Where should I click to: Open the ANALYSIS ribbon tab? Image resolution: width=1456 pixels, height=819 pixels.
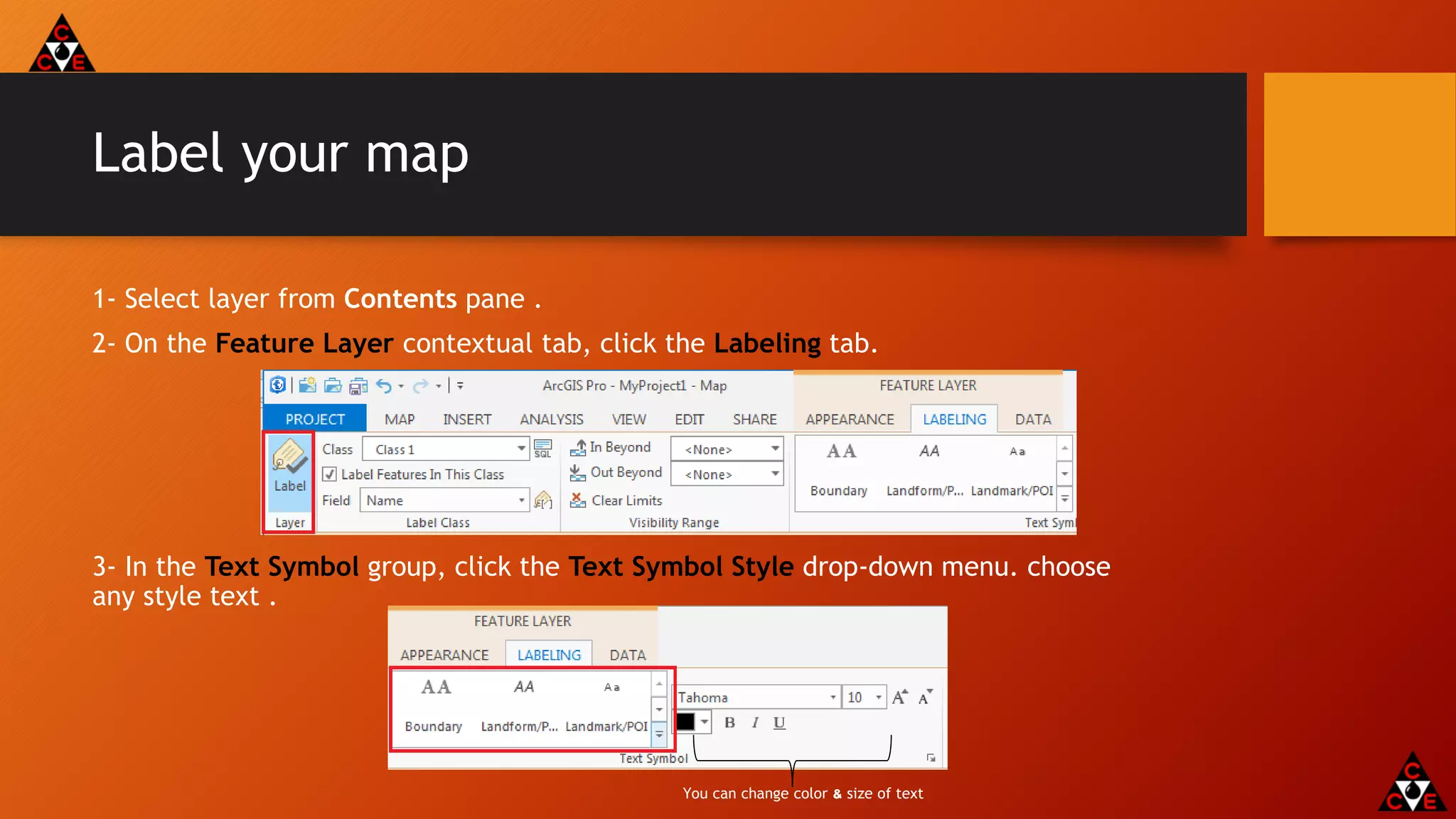click(x=551, y=419)
